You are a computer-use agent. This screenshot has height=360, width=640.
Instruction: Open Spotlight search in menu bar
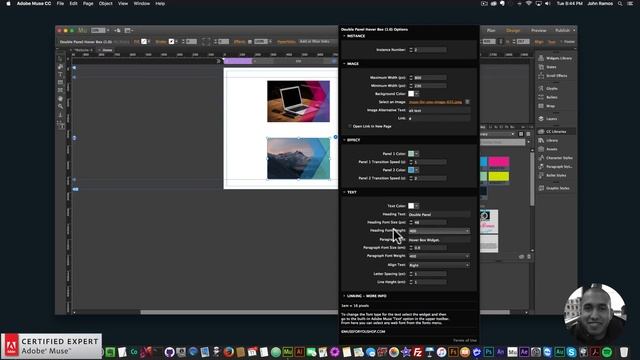click(620, 3)
